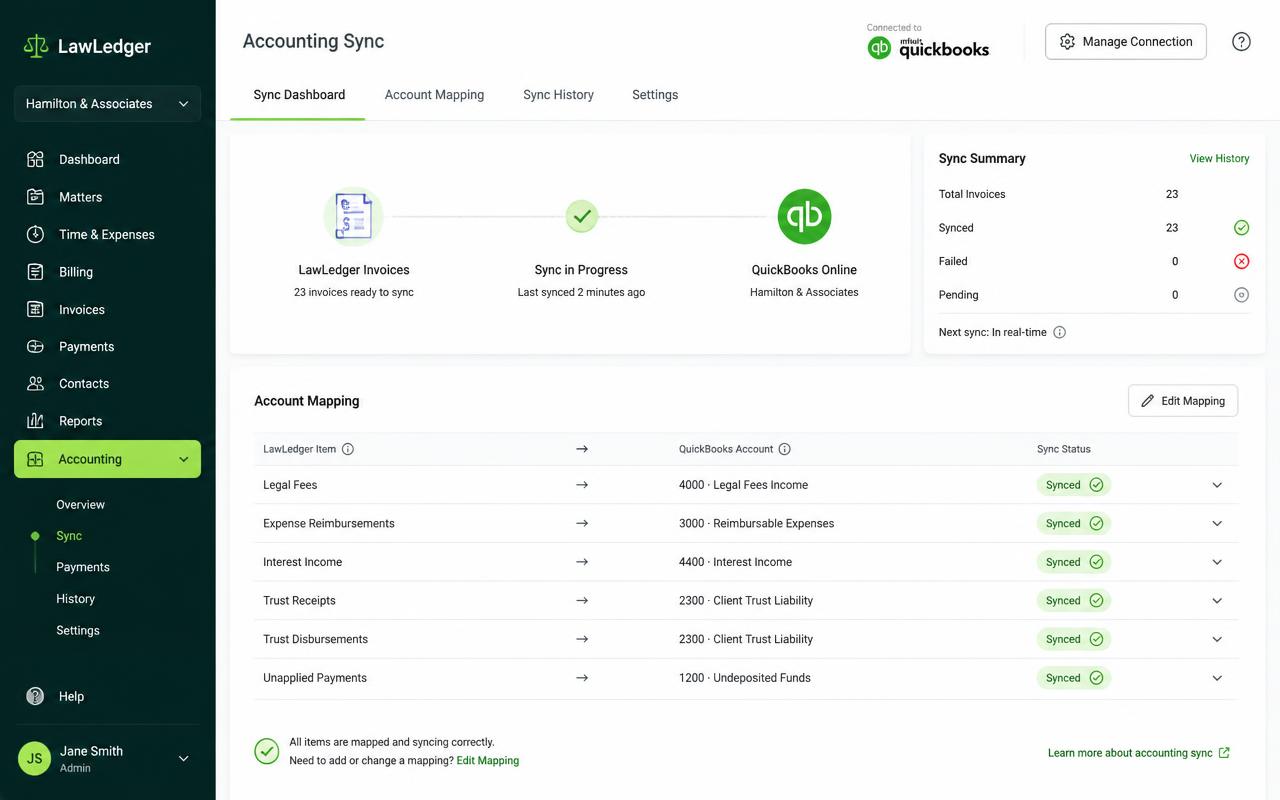Expand the Trust Receipts mapping row
Image resolution: width=1280 pixels, height=800 pixels.
pyautogui.click(x=1217, y=601)
